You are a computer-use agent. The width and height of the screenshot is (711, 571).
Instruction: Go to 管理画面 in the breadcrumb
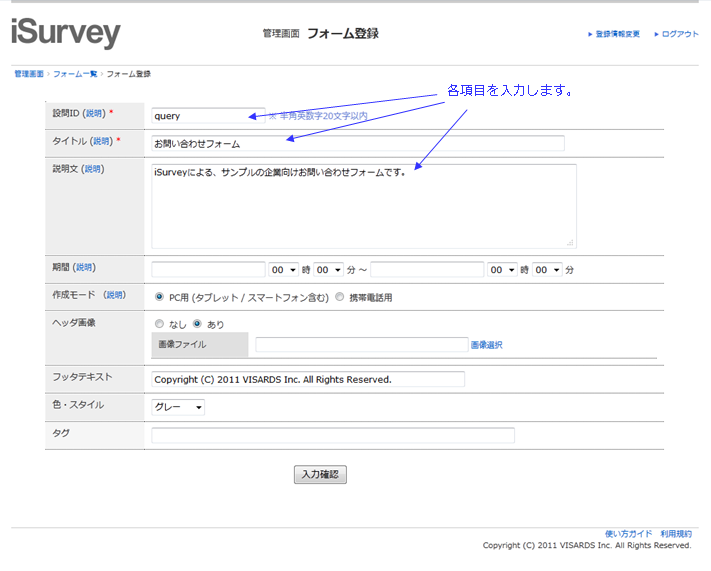tap(29, 74)
